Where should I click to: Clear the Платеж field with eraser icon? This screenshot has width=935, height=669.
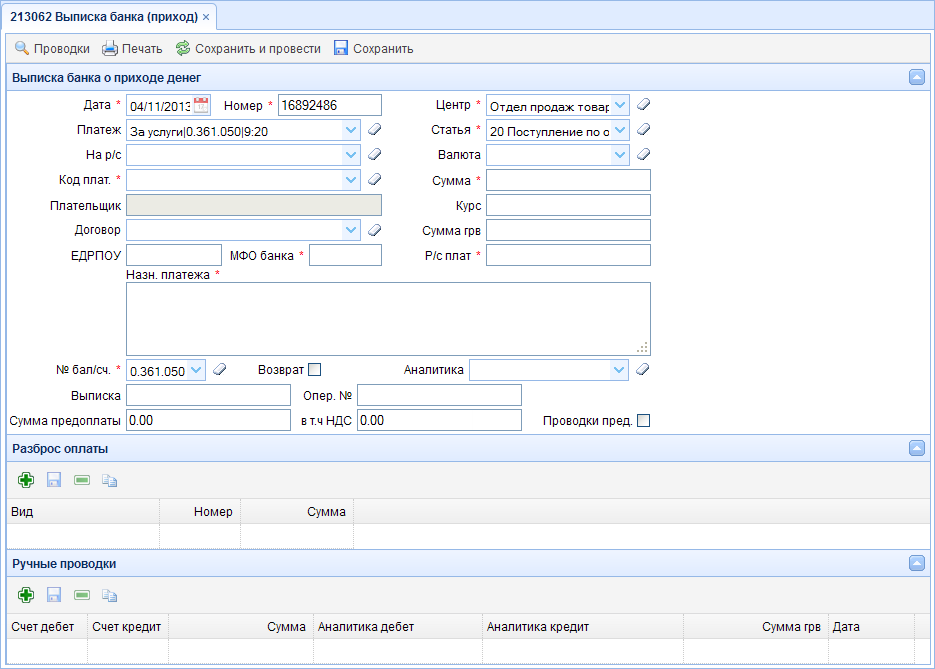tap(374, 129)
